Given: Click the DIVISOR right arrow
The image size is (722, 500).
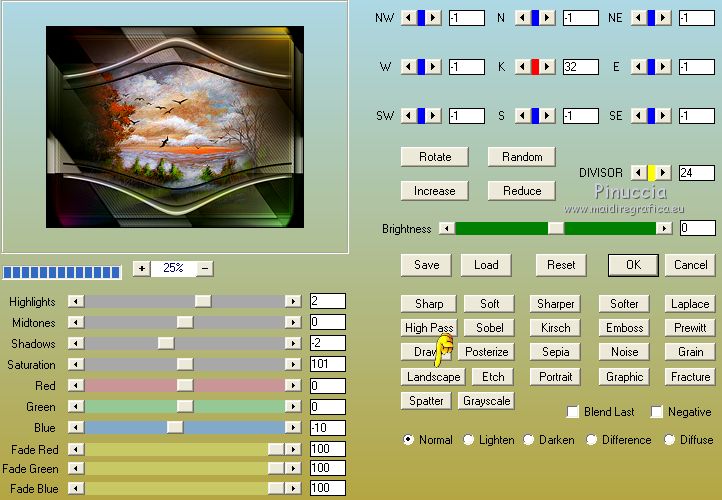Looking at the screenshot, I should [x=663, y=173].
